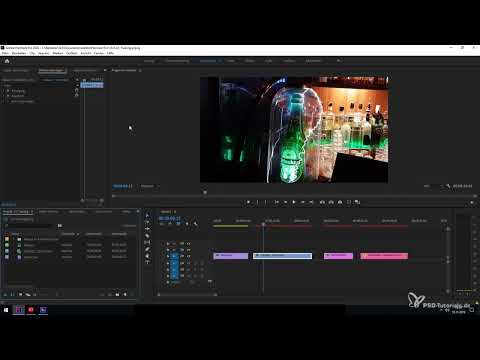Add a marker in Program monitor

pyautogui.click(x=248, y=202)
